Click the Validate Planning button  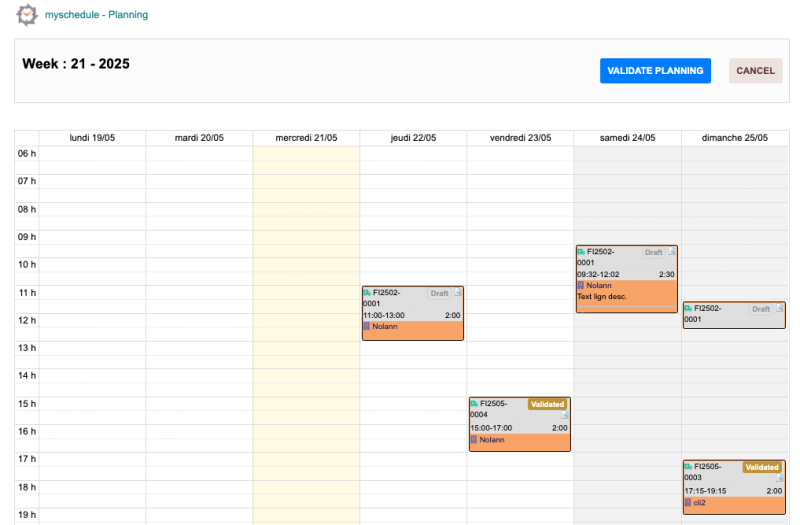pos(655,71)
